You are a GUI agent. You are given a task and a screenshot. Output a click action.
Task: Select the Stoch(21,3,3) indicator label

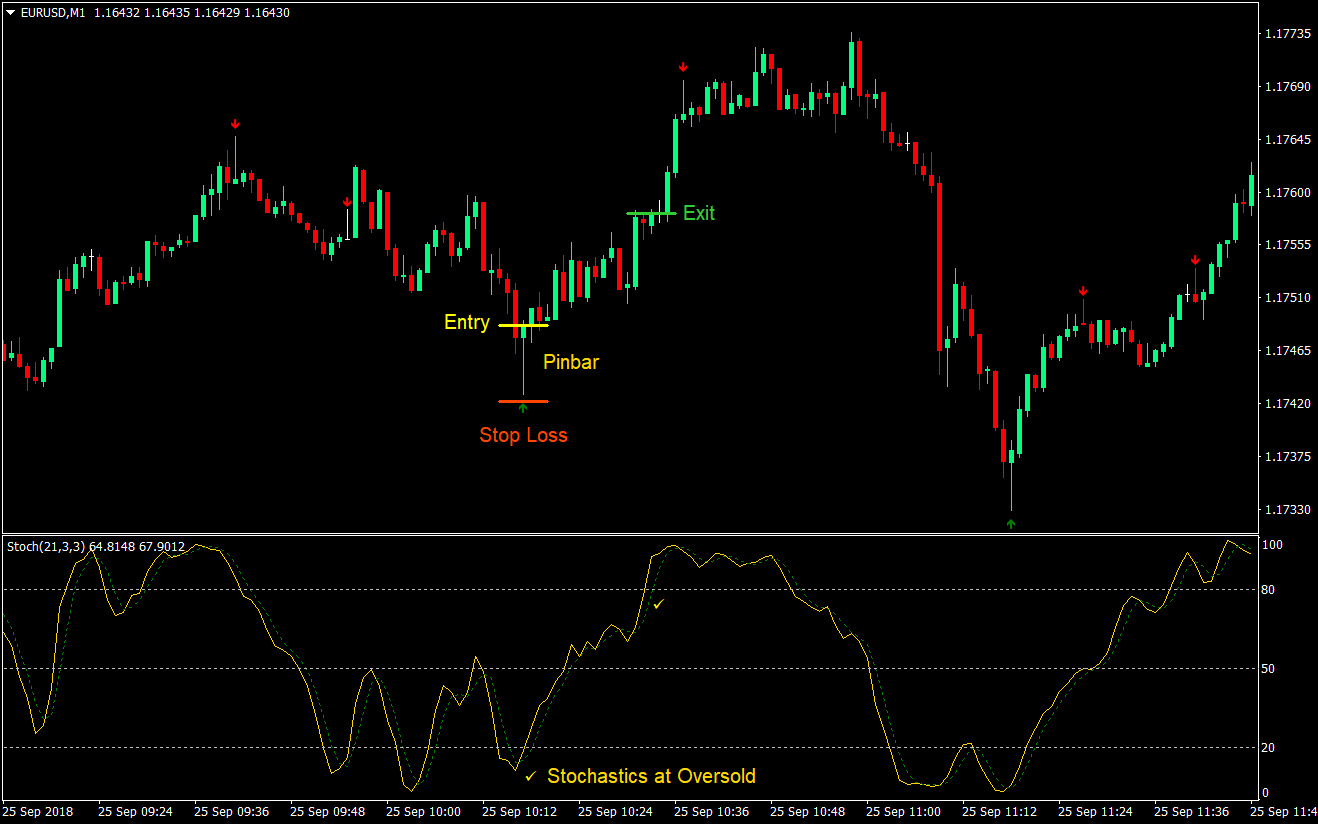pyautogui.click(x=46, y=546)
